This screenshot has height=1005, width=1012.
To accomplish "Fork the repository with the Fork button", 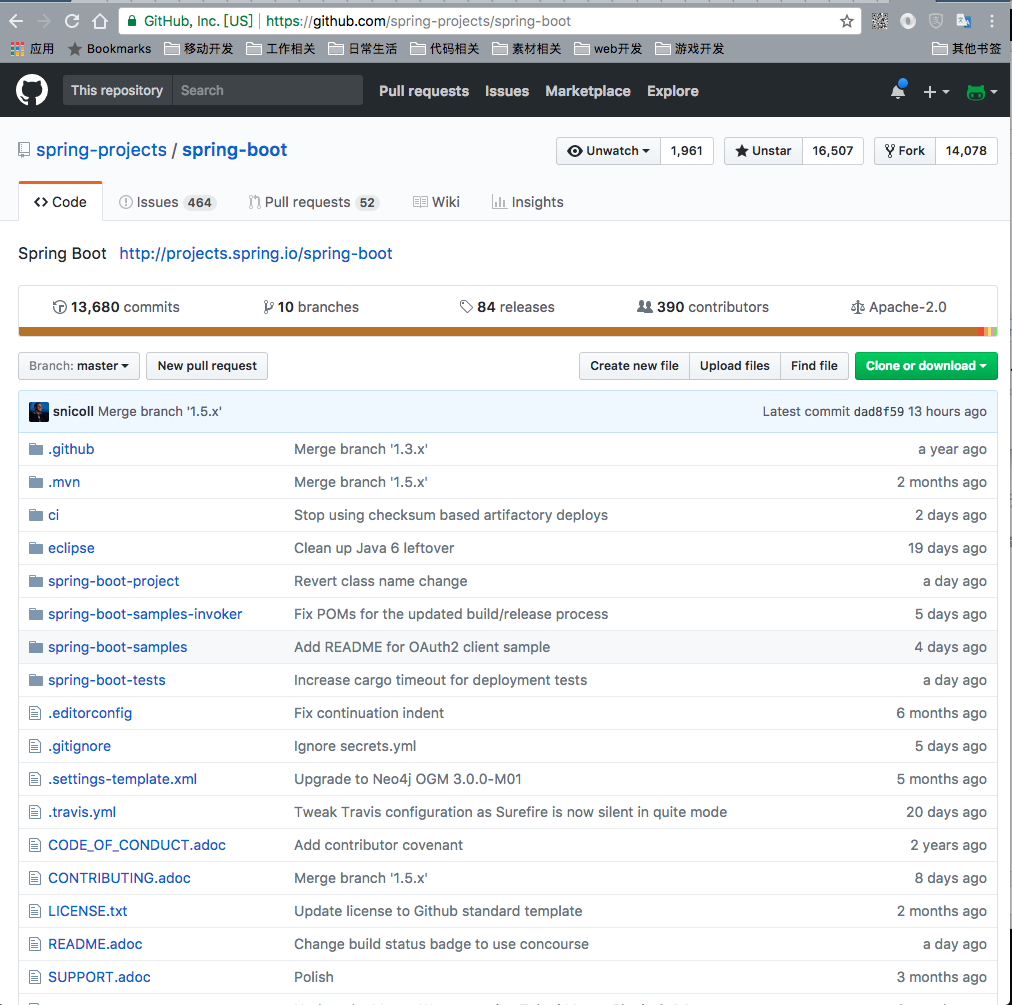I will 905,151.
